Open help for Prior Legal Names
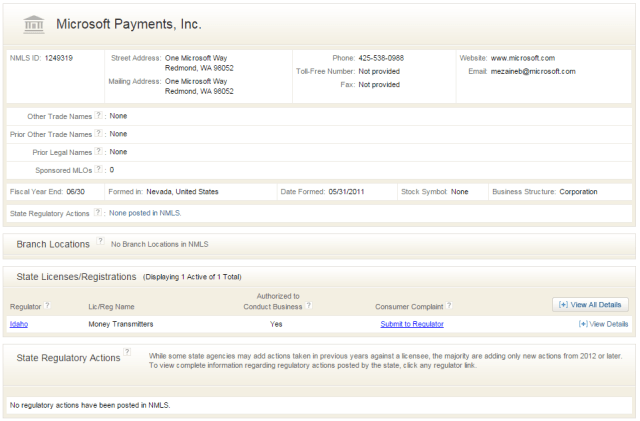640x421 pixels. (98, 152)
